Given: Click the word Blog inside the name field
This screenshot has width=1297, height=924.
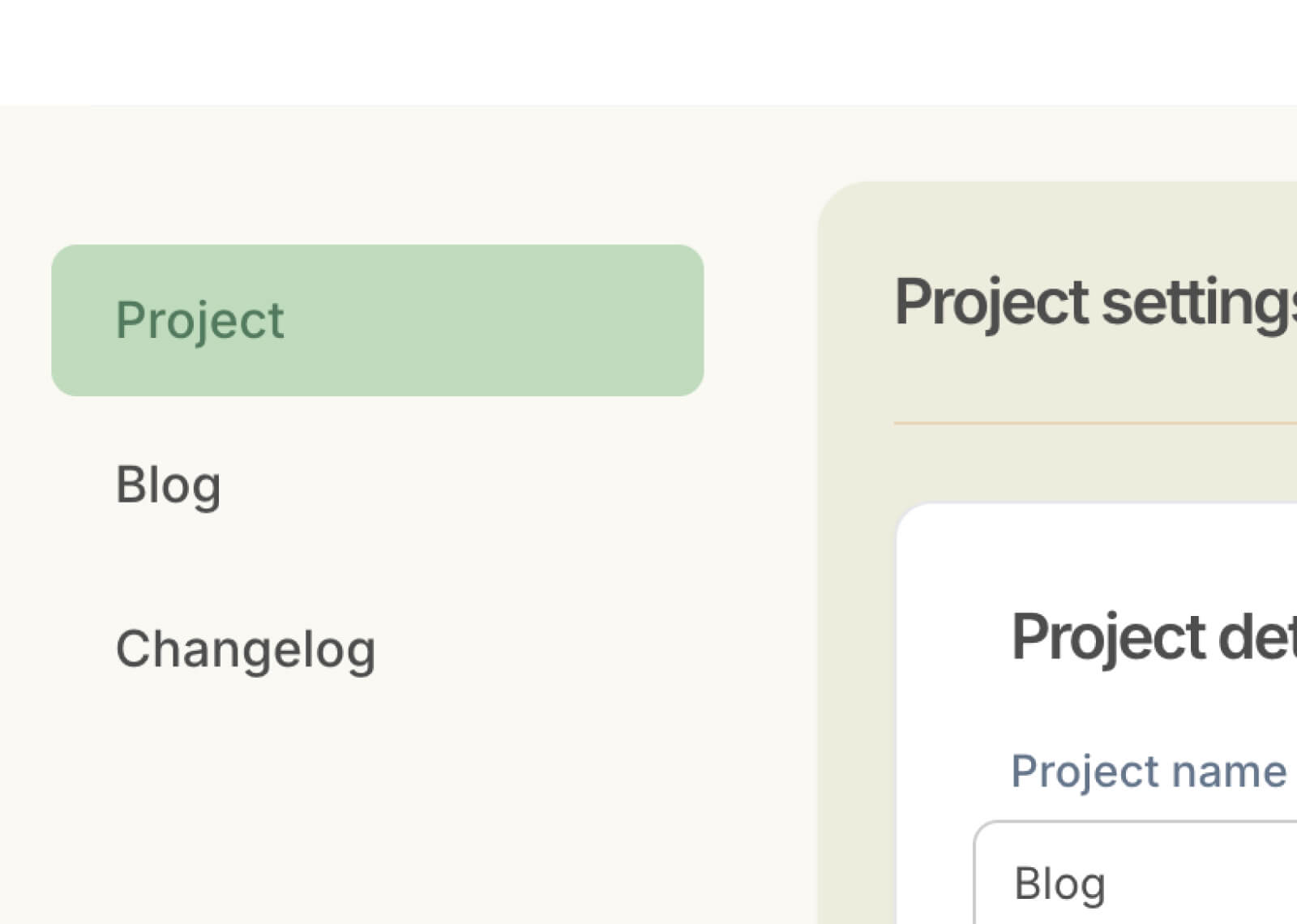Looking at the screenshot, I should [x=1059, y=883].
